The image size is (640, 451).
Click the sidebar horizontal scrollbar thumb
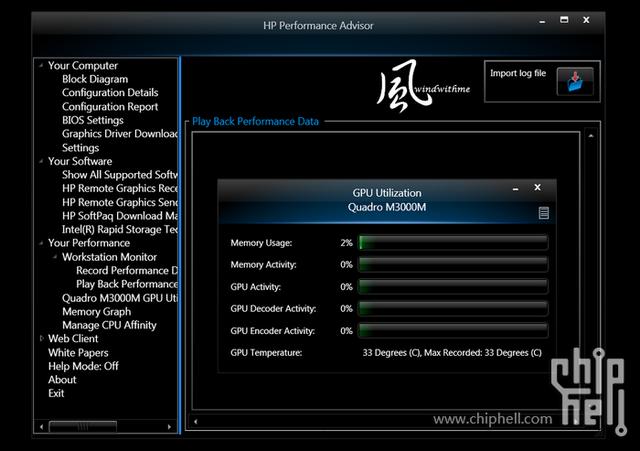click(x=83, y=427)
